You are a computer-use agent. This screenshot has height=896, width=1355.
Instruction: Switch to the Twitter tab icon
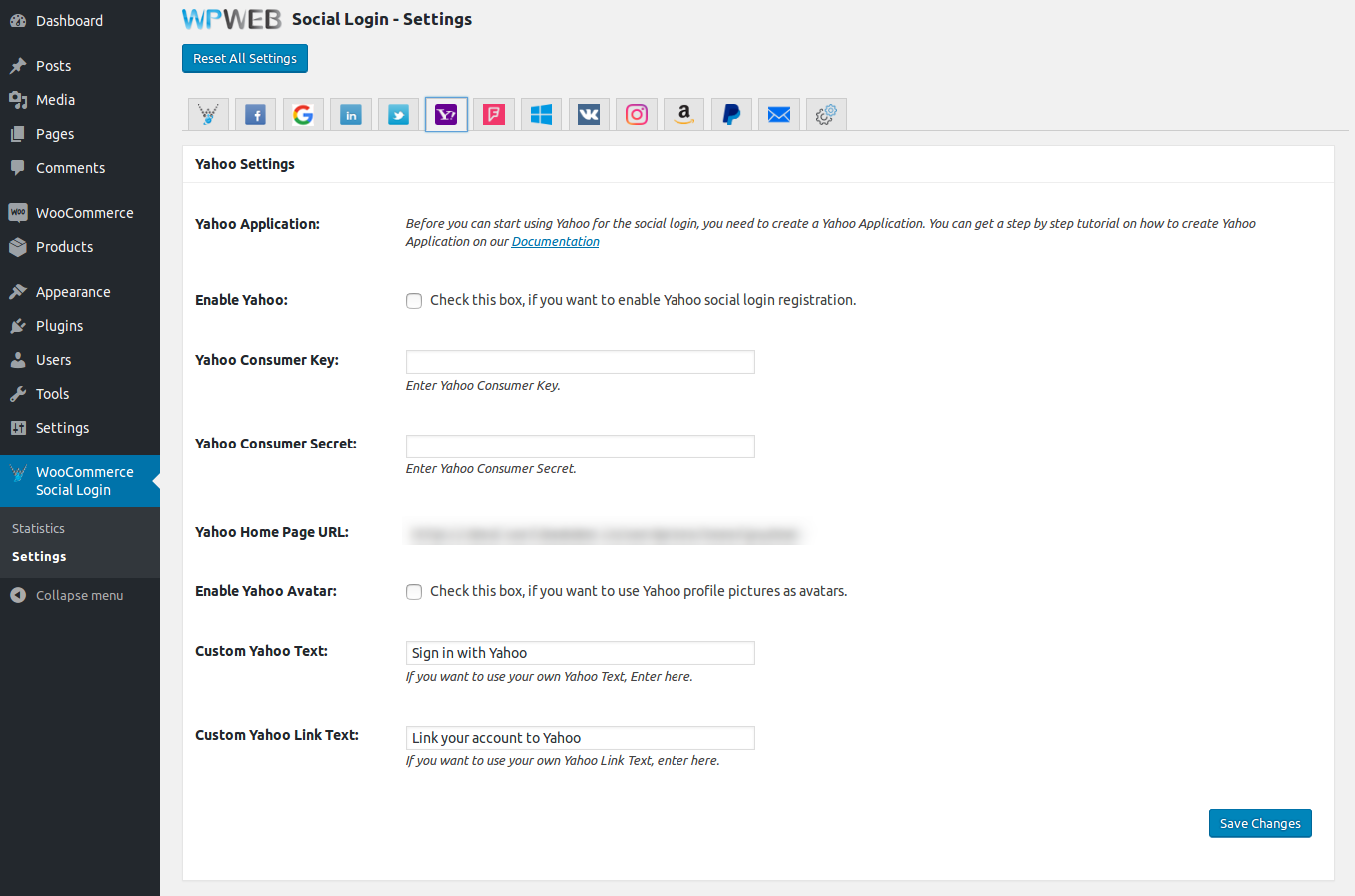[398, 115]
